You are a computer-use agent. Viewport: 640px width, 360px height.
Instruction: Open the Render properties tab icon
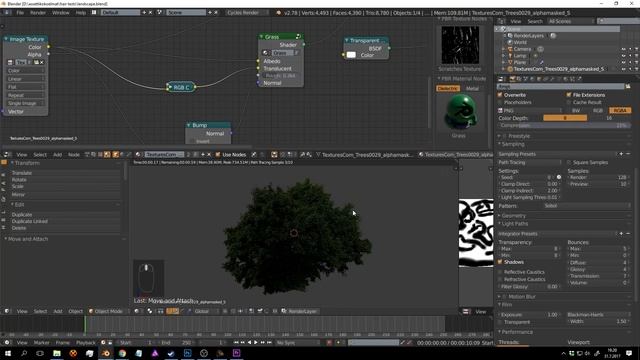pyautogui.click(x=512, y=79)
